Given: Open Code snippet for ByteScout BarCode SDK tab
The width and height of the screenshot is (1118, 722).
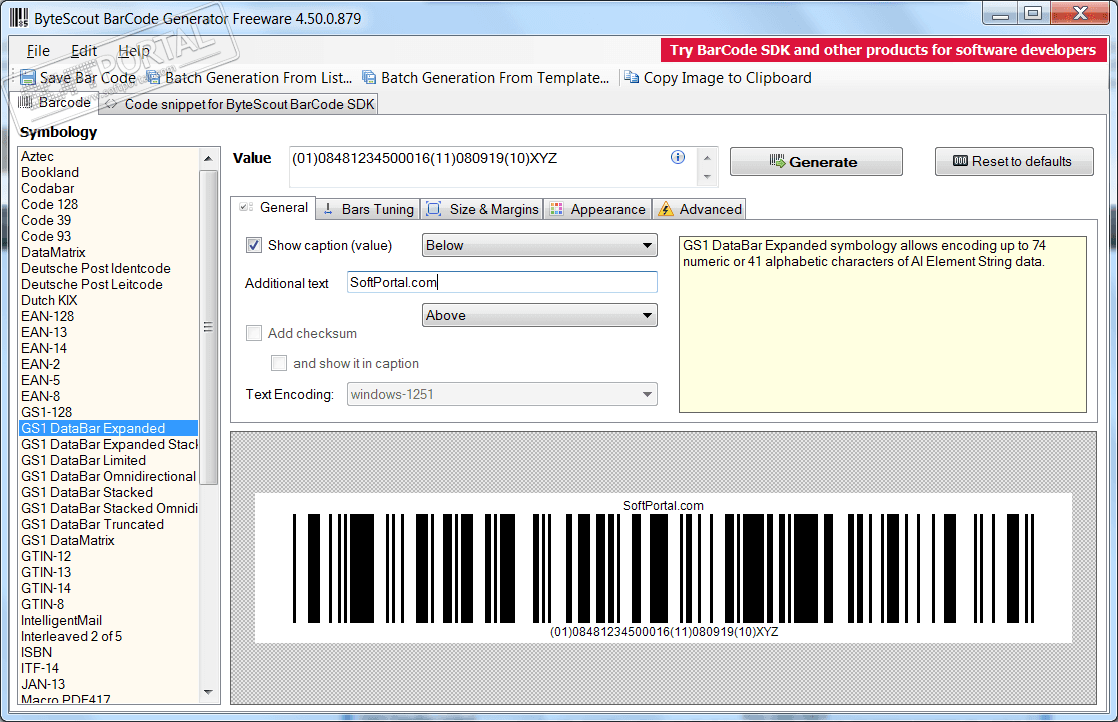Looking at the screenshot, I should click(x=239, y=104).
